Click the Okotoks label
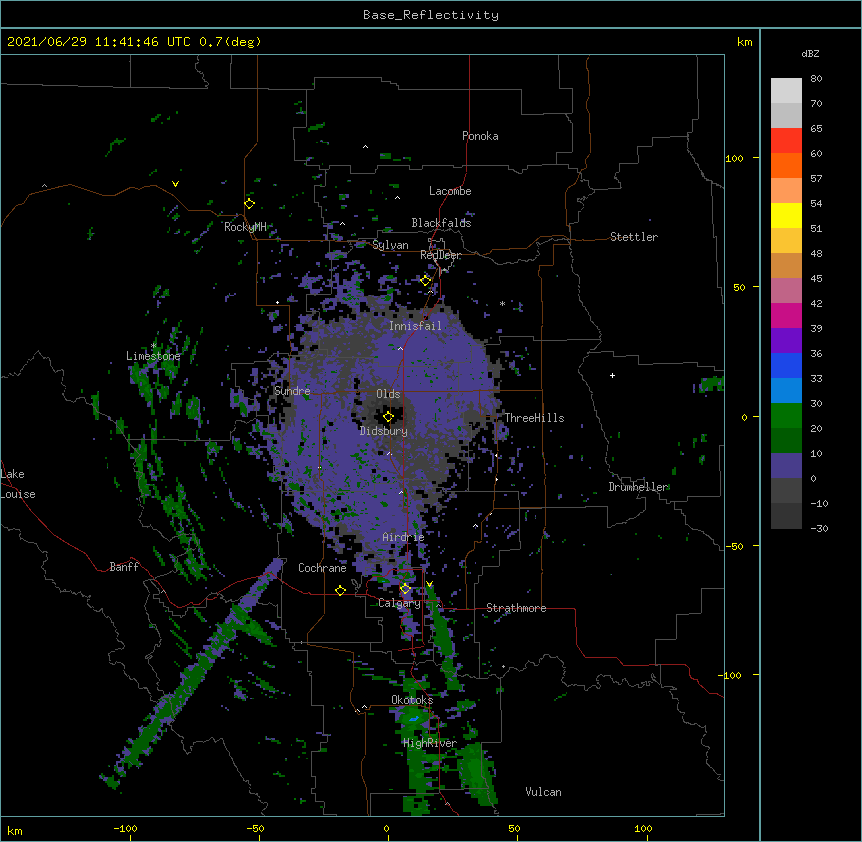This screenshot has width=862, height=842. [x=412, y=700]
